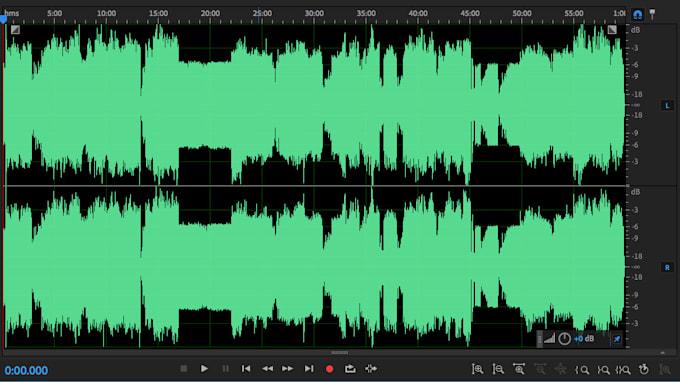The width and height of the screenshot is (680, 382).
Task: Click the marker pin icon by ruler
Action: point(652,14)
